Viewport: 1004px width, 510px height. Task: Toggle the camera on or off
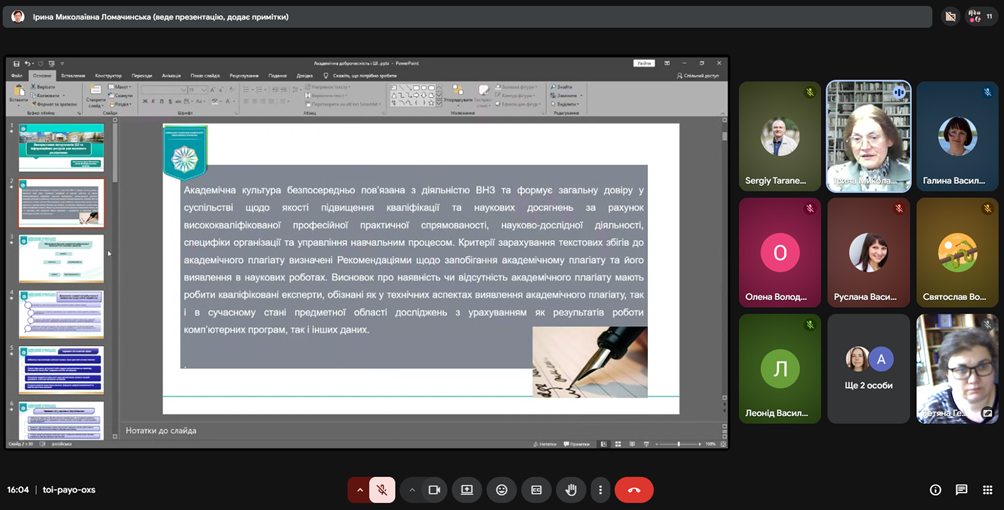click(x=435, y=490)
